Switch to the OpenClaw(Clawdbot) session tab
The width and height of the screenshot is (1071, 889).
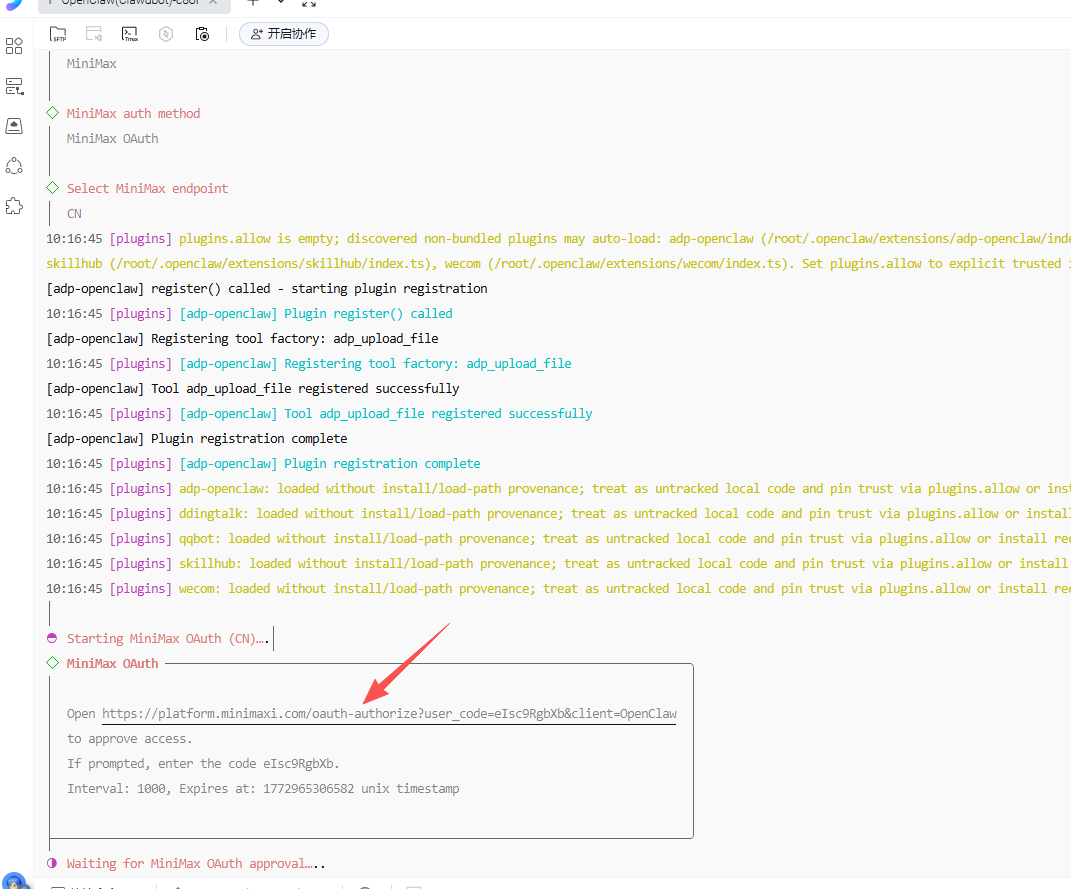[x=134, y=3]
